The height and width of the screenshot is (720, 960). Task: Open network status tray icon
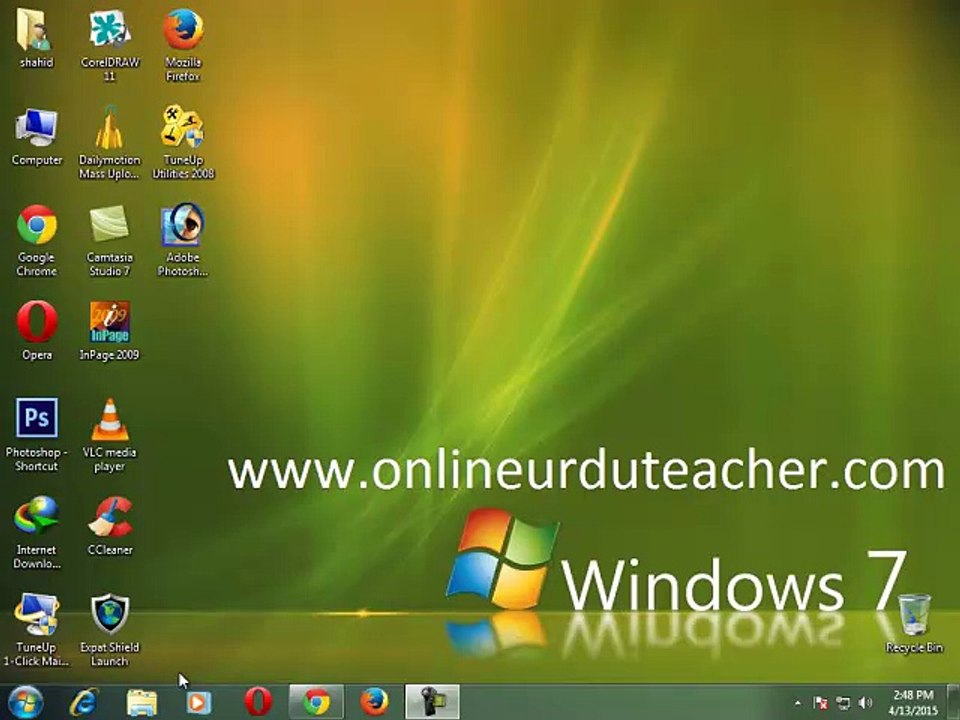843,703
